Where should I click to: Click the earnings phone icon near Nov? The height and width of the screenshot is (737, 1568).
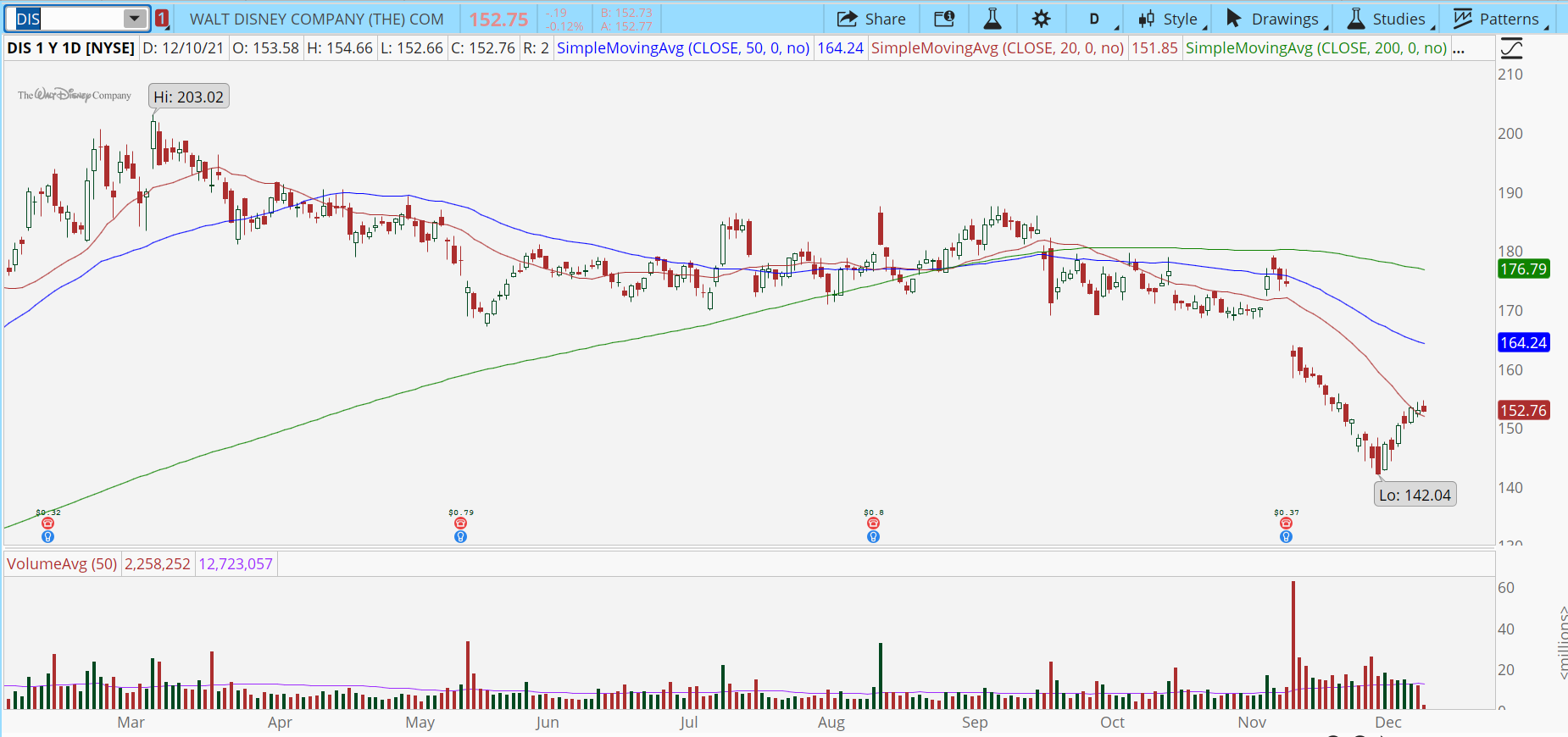[1286, 524]
